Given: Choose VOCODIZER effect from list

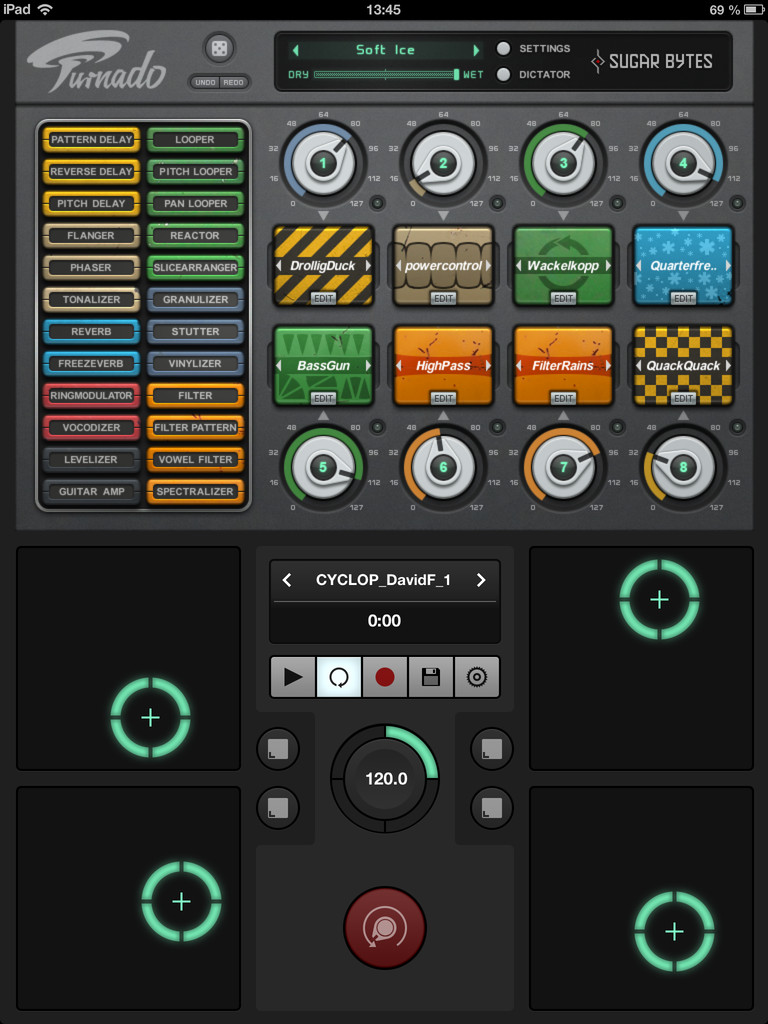Looking at the screenshot, I should click(x=91, y=427).
